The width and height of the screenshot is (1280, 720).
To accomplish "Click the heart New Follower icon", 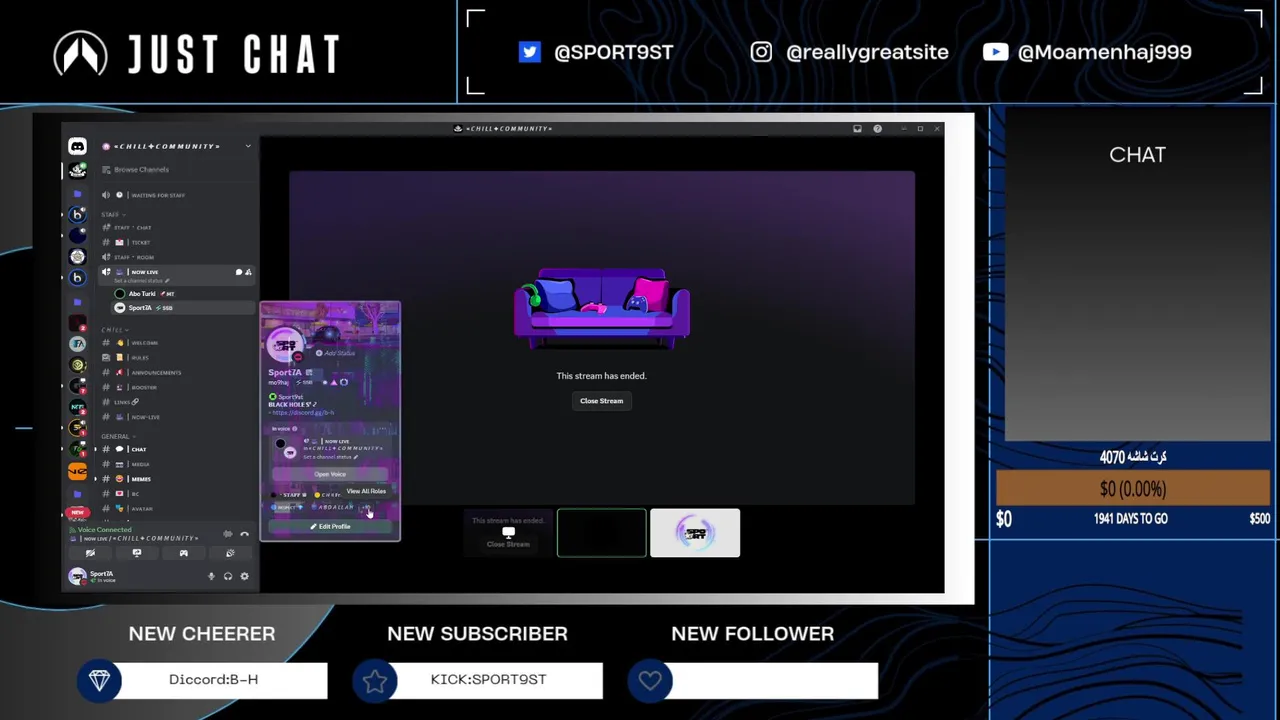I will point(650,681).
